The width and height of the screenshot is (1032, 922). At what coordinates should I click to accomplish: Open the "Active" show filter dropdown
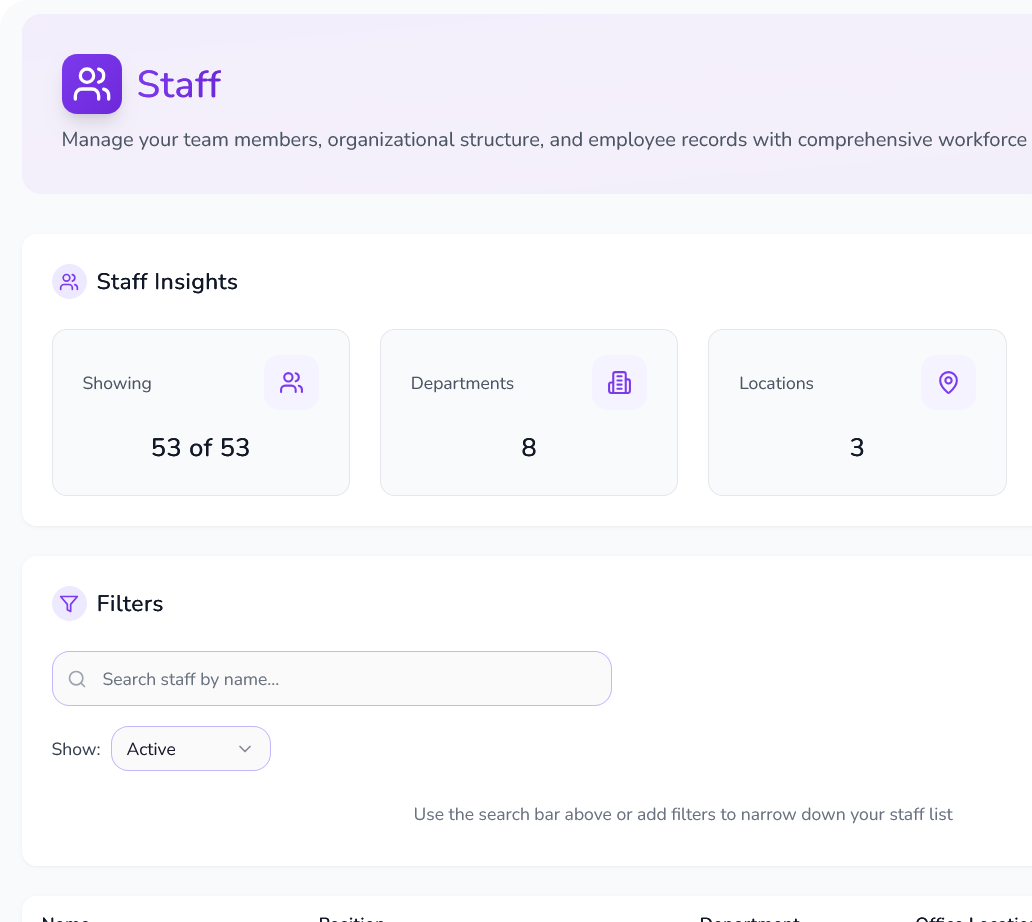tap(190, 748)
